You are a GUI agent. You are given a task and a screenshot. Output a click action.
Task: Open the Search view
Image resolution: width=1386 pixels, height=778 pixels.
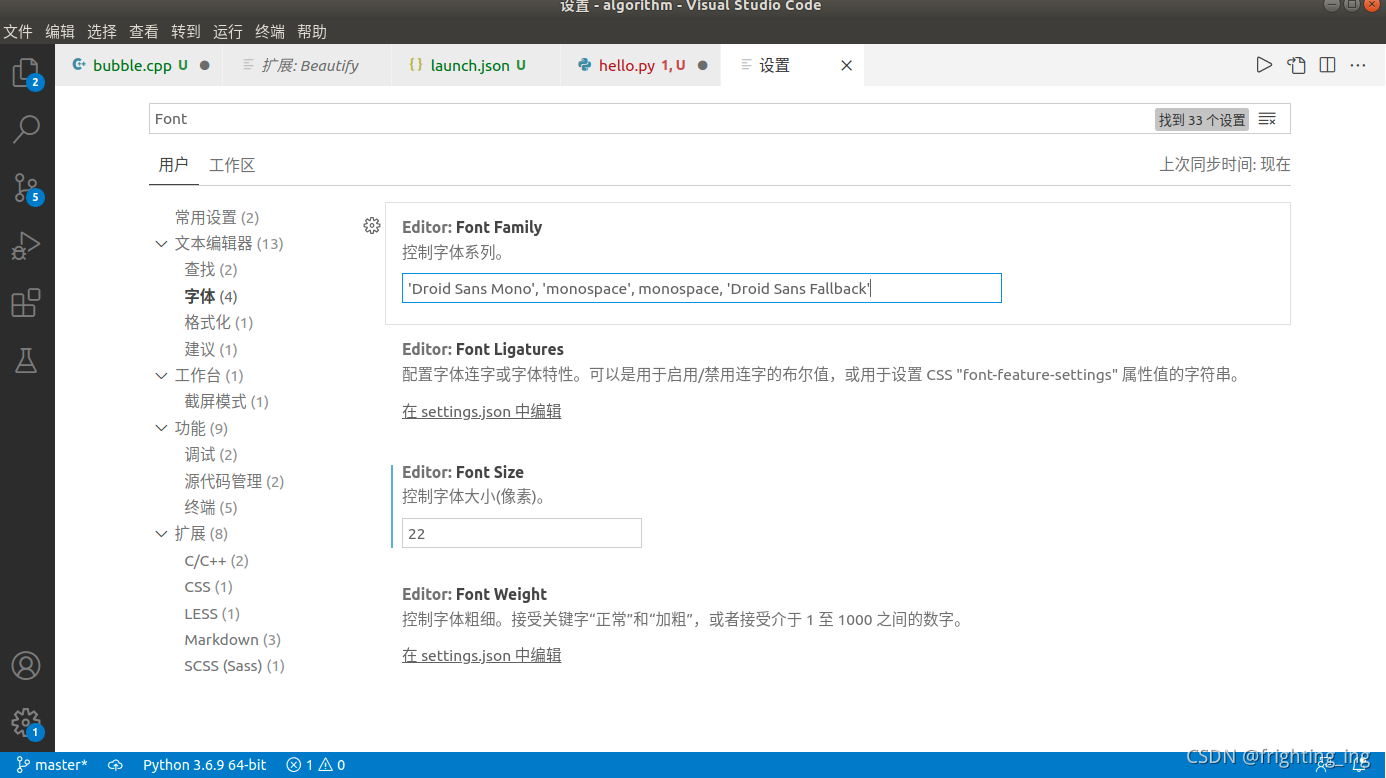[x=27, y=130]
